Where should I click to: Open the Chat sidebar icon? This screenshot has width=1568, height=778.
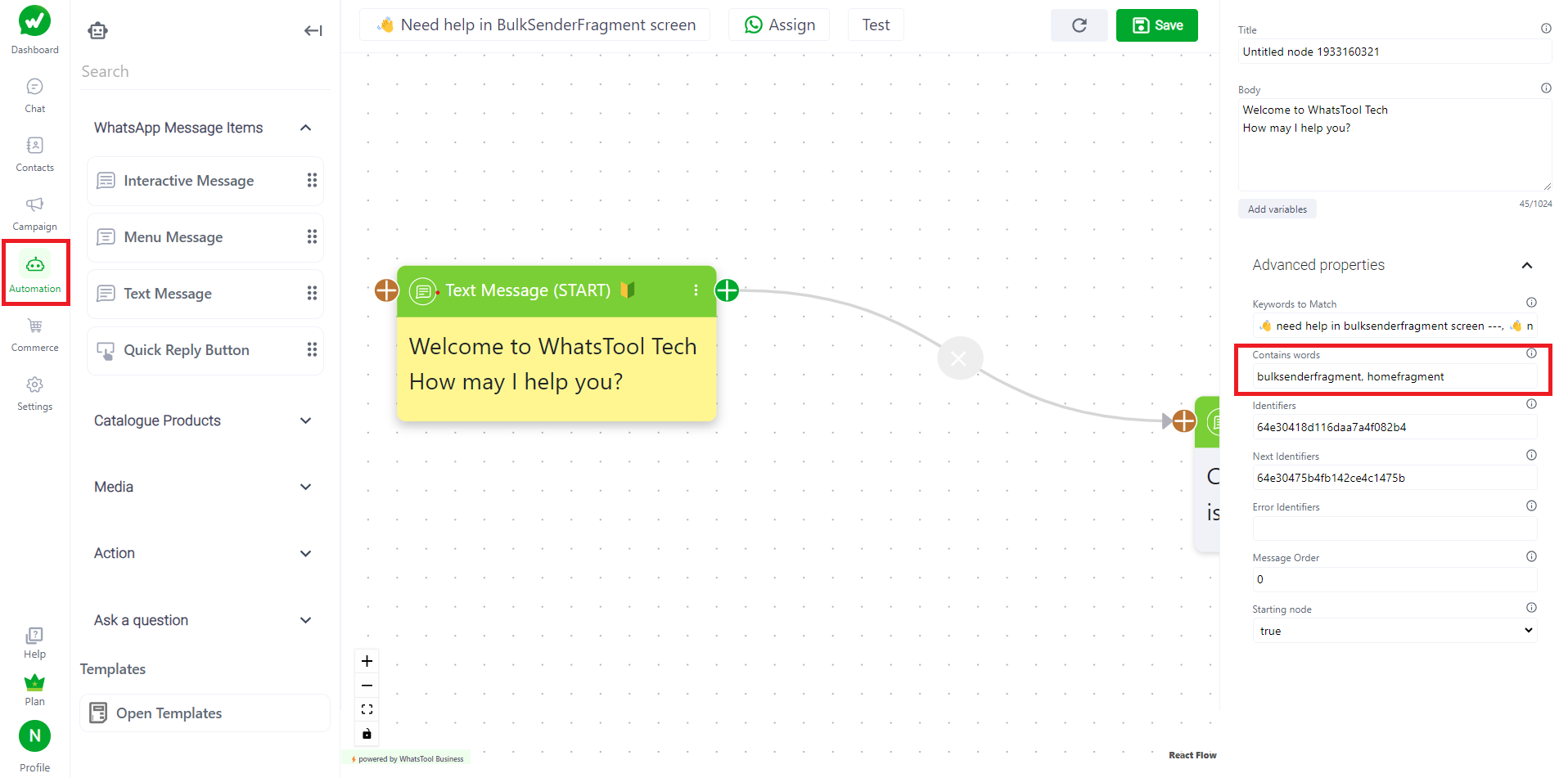(x=34, y=87)
